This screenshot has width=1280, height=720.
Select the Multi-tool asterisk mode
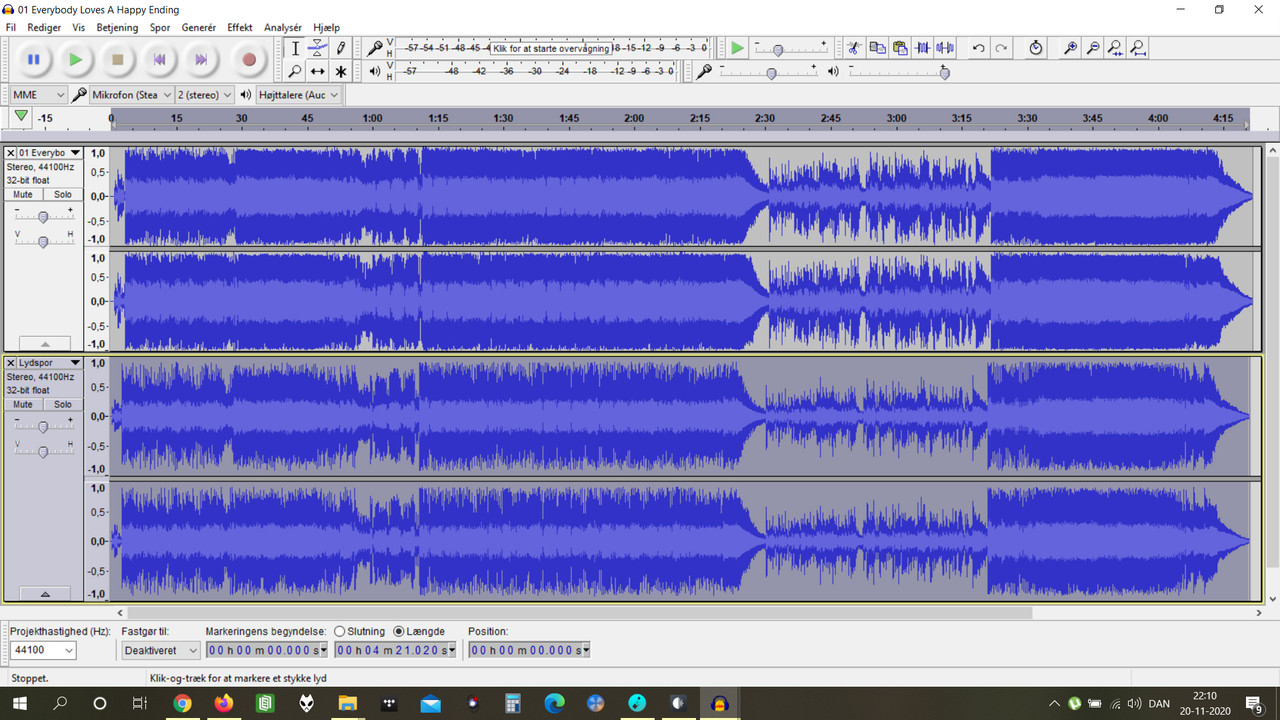pos(340,71)
